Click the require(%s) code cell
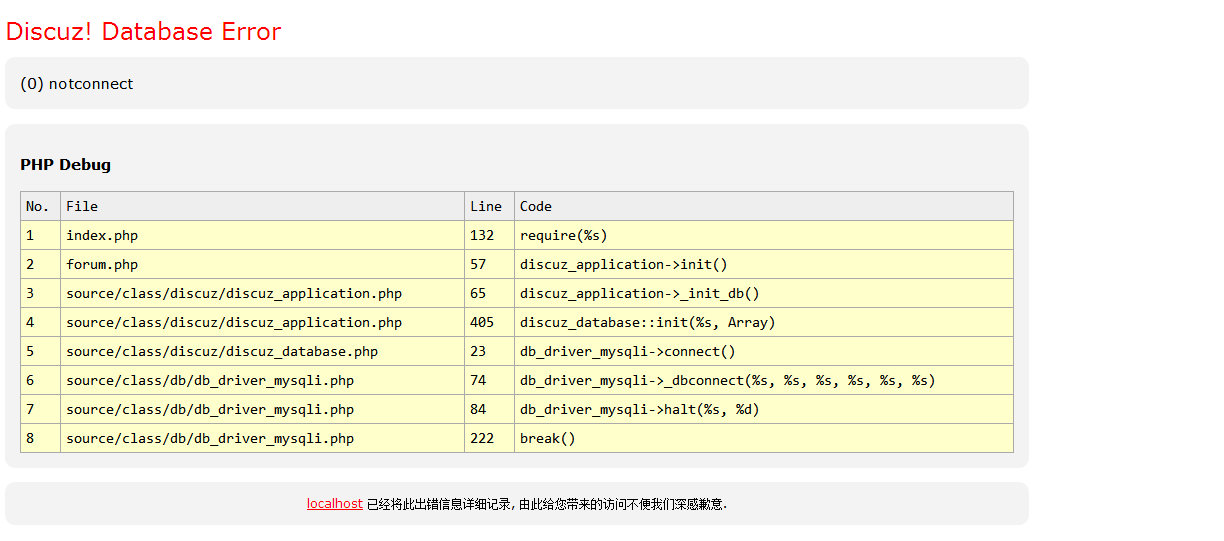Image resolution: width=1224 pixels, height=541 pixels. [764, 235]
